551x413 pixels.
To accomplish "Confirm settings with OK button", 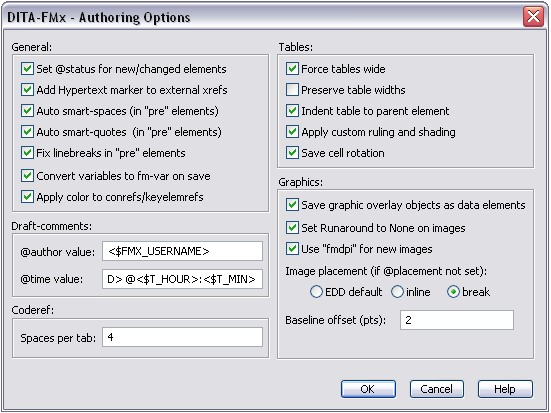I will click(x=368, y=389).
